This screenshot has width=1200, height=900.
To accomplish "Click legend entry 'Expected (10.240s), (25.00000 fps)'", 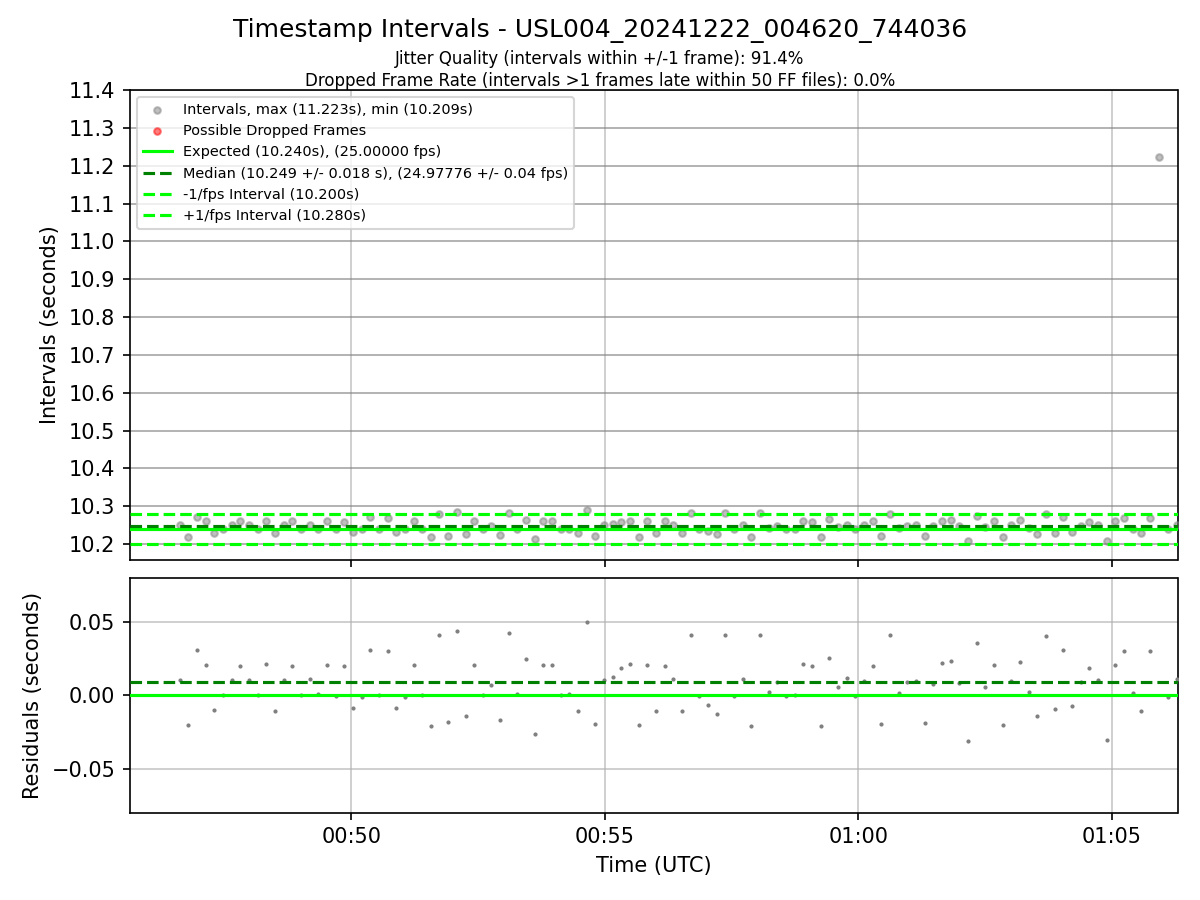I will 312,151.
